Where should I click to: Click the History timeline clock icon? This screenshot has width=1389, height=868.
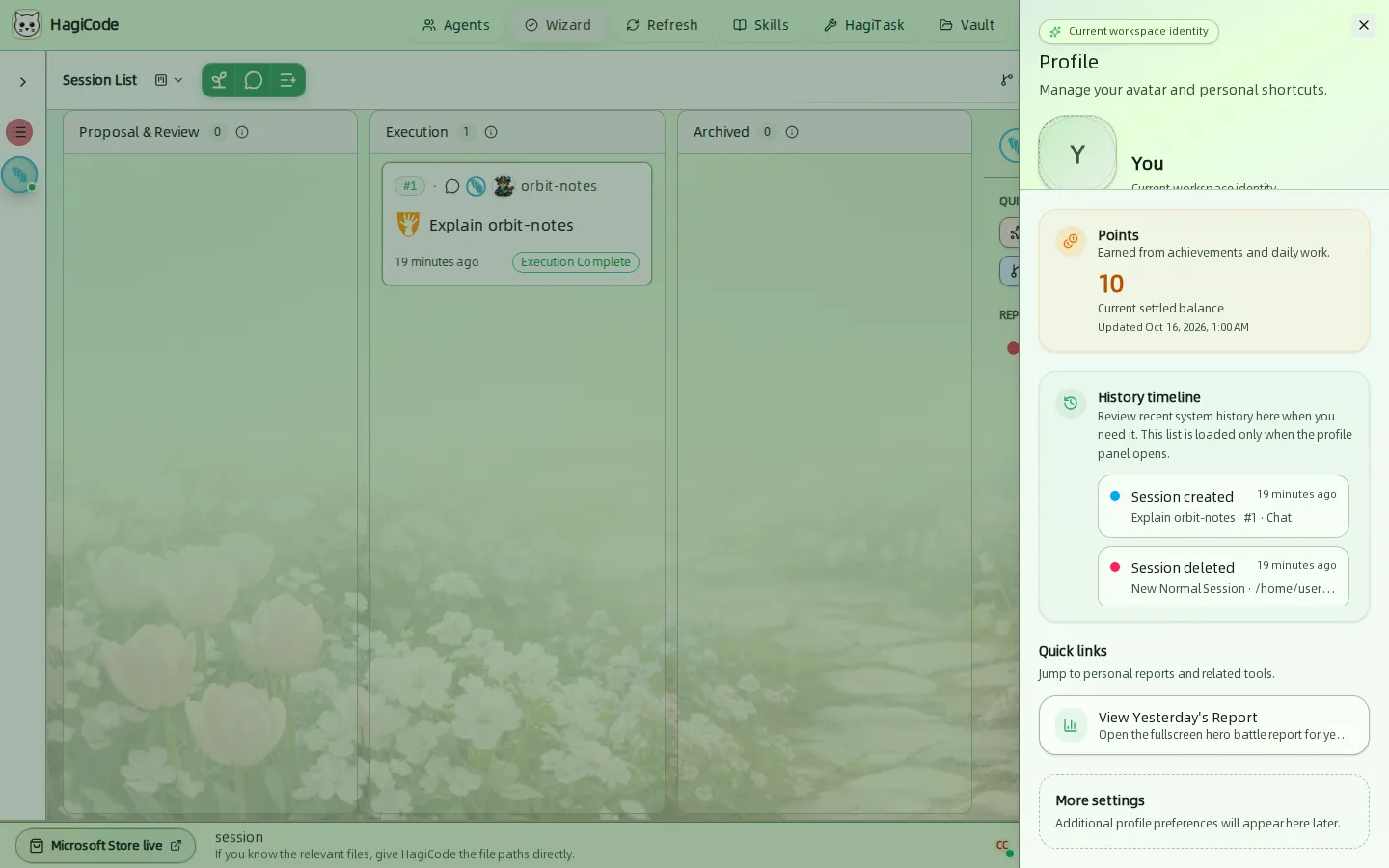click(x=1071, y=403)
